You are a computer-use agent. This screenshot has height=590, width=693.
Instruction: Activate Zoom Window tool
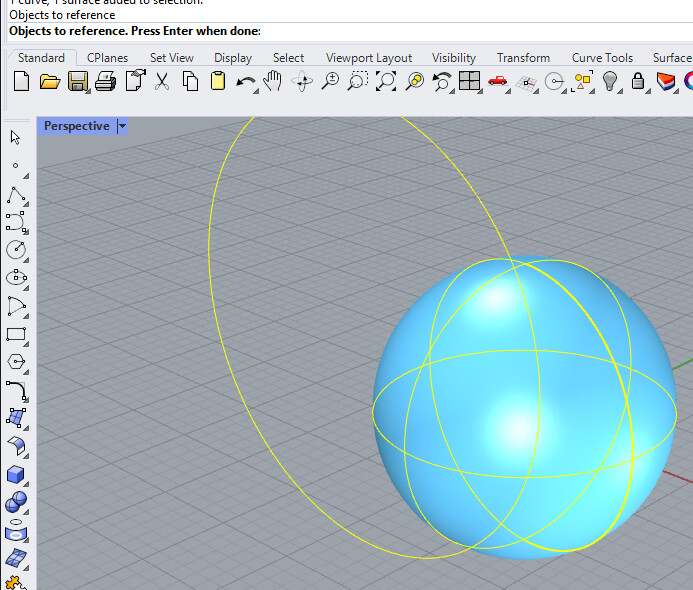358,81
